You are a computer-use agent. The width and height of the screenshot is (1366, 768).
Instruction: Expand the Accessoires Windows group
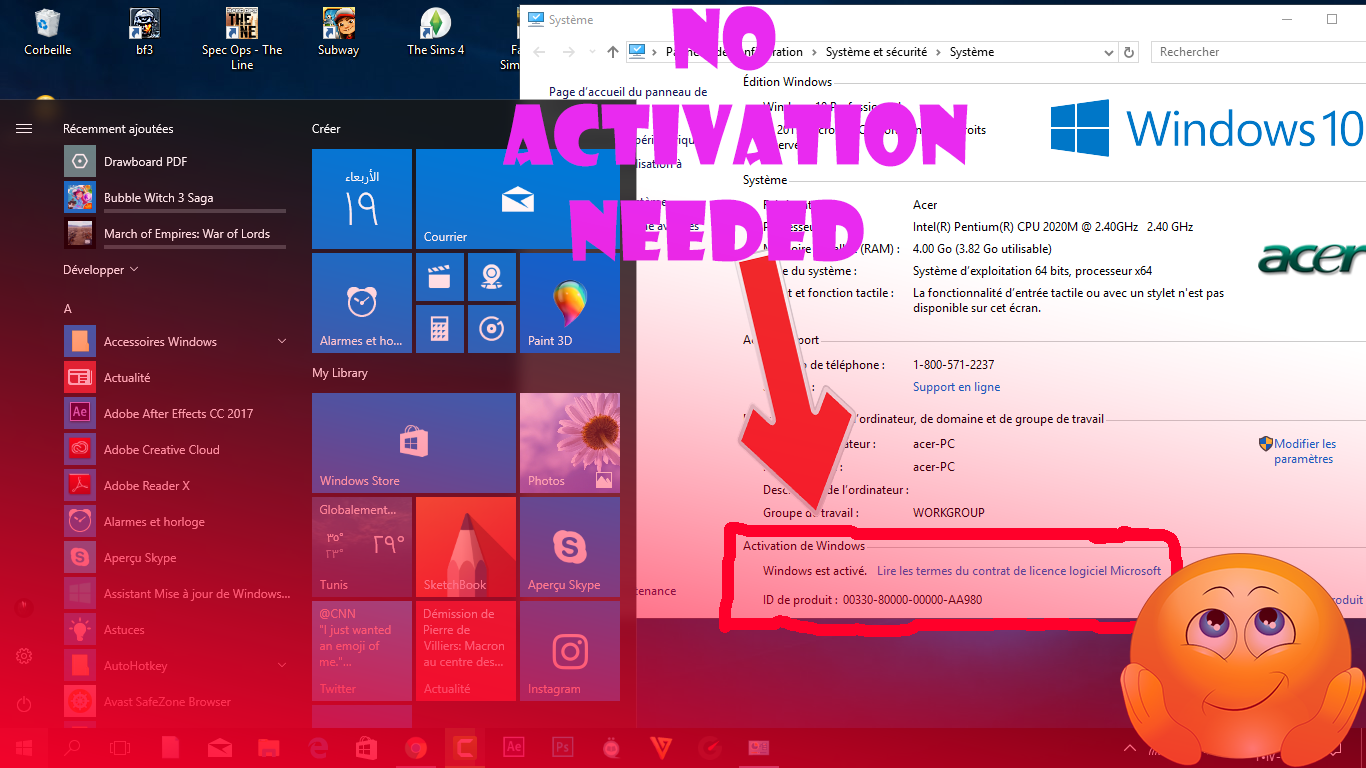(x=282, y=341)
